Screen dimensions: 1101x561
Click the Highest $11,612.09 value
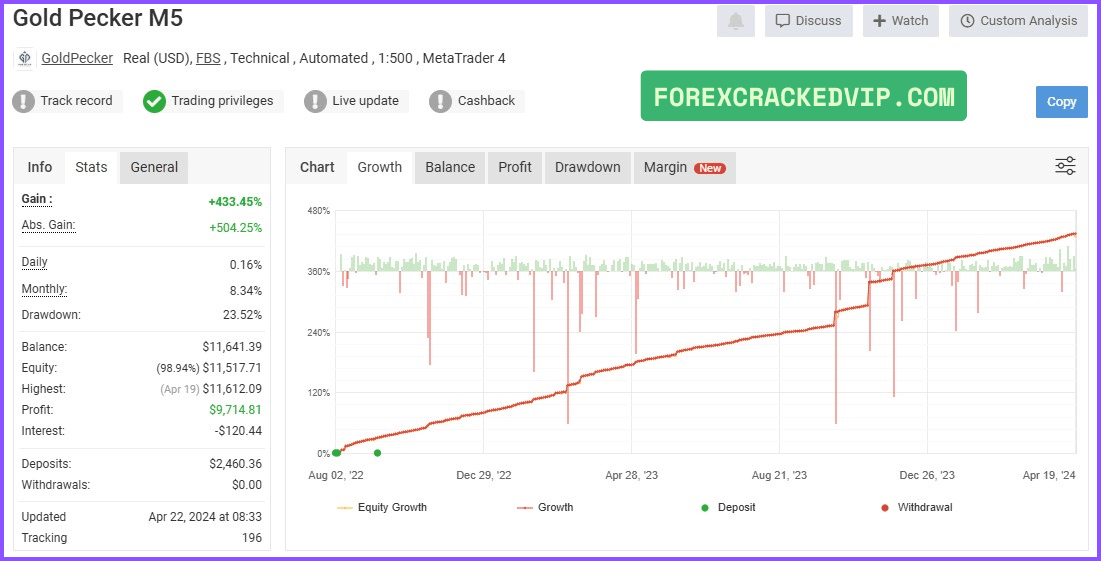click(x=232, y=389)
